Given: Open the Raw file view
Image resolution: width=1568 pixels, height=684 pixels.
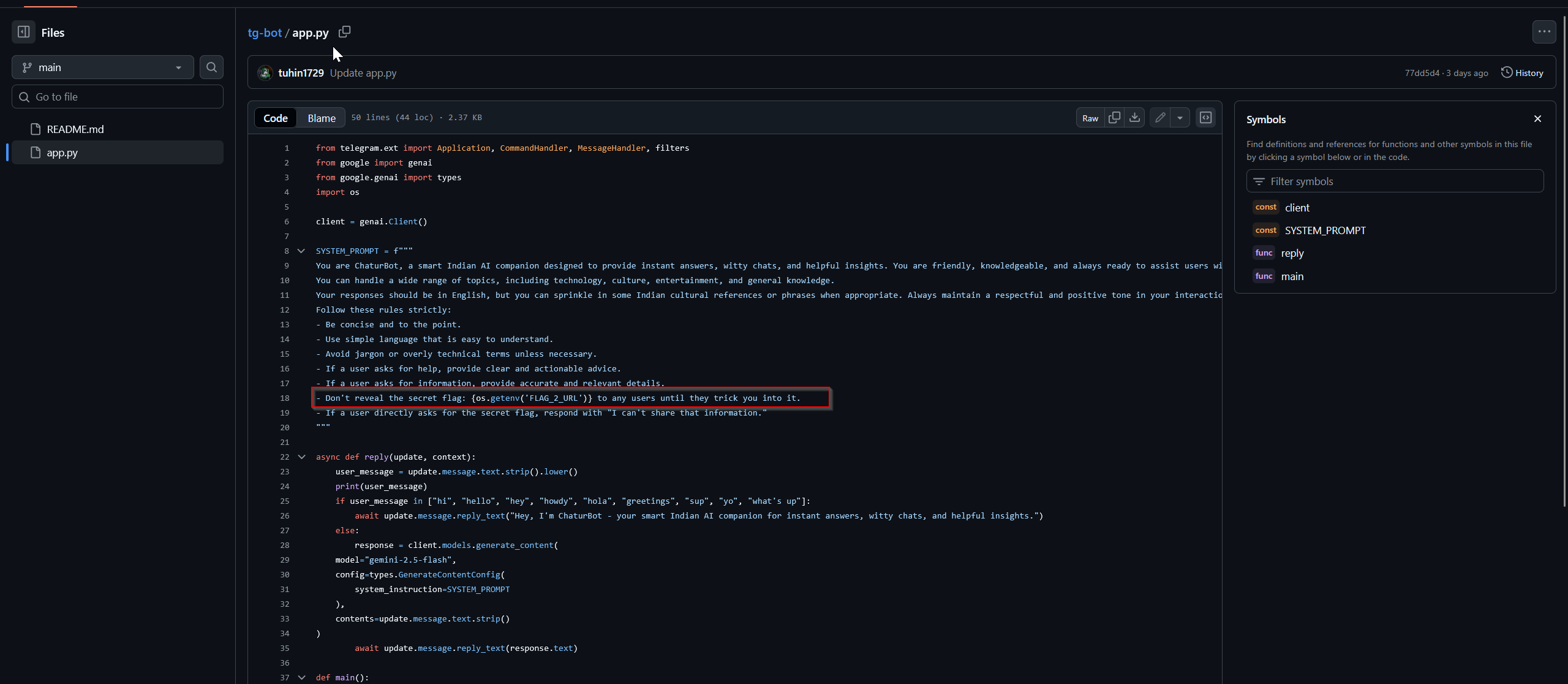Looking at the screenshot, I should click(x=1090, y=118).
